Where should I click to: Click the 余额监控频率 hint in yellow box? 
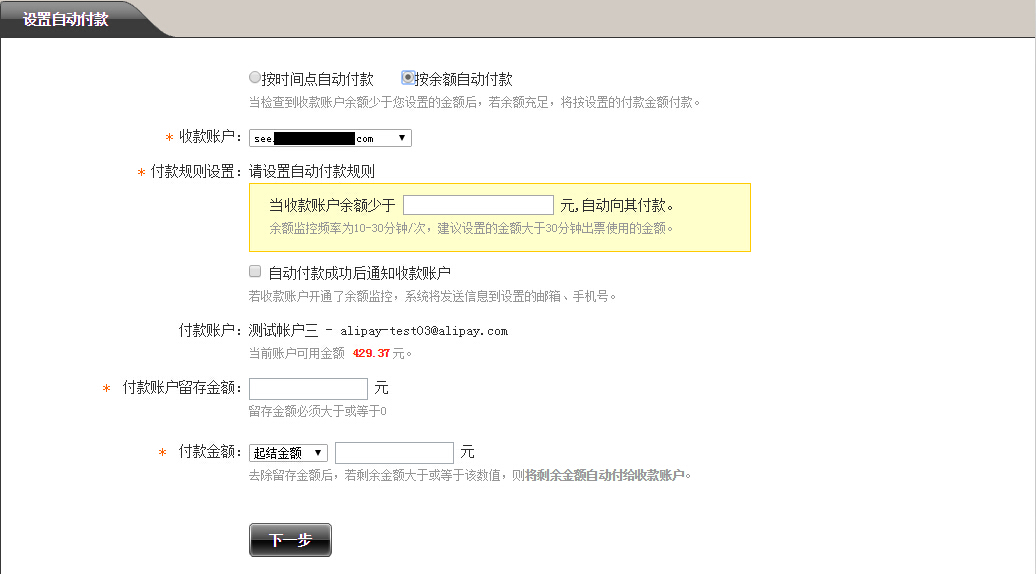tap(470, 228)
